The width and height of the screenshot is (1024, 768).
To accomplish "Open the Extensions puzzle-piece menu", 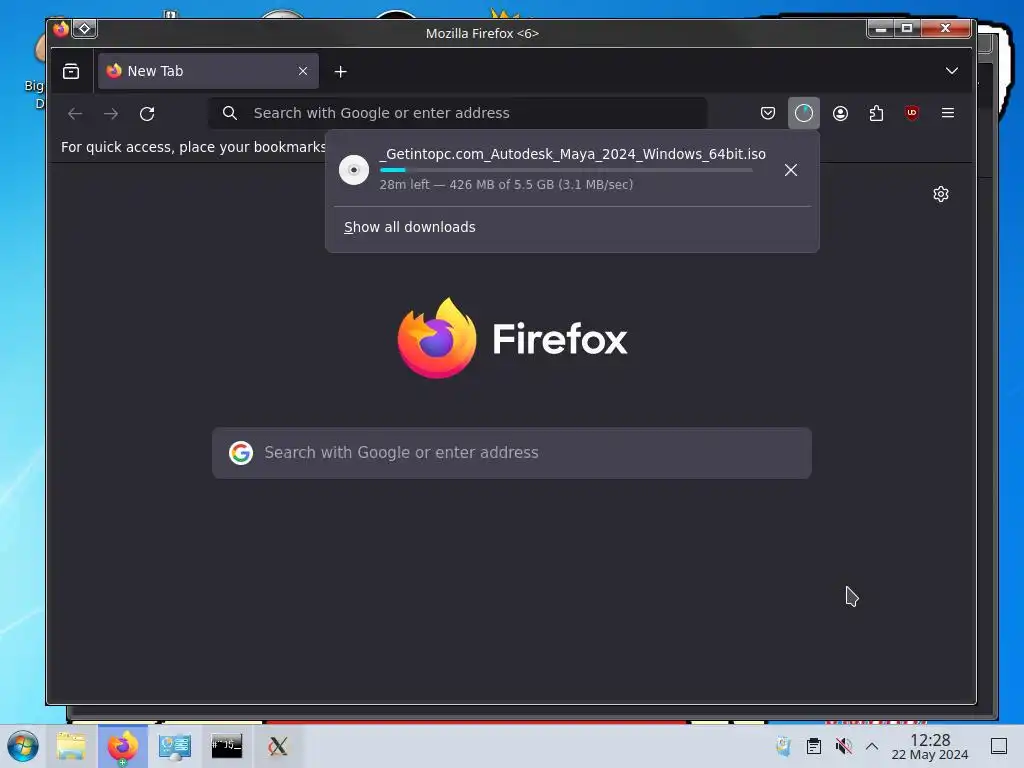I will [x=876, y=113].
